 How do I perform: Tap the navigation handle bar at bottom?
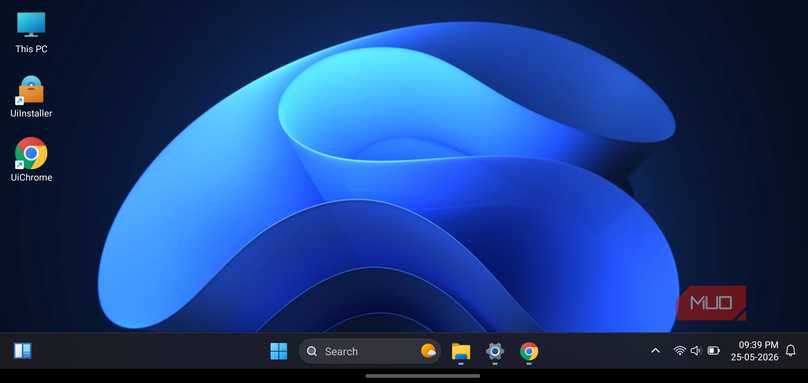[x=423, y=376]
